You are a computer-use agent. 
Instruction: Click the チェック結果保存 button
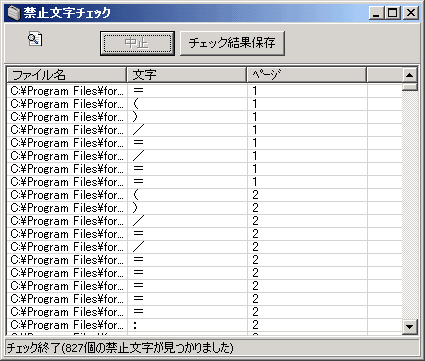[232, 43]
